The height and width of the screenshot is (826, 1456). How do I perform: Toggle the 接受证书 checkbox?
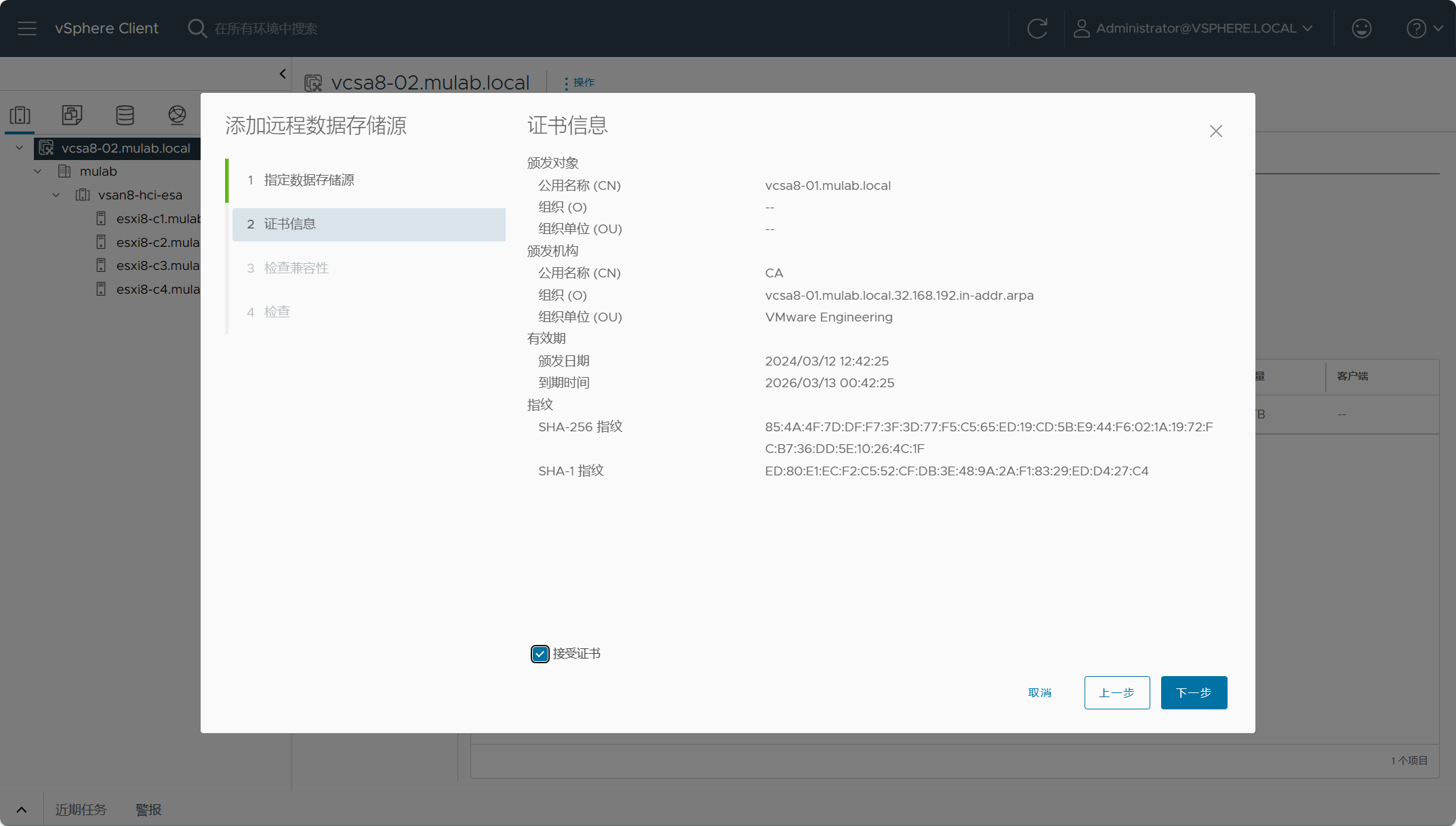coord(540,654)
